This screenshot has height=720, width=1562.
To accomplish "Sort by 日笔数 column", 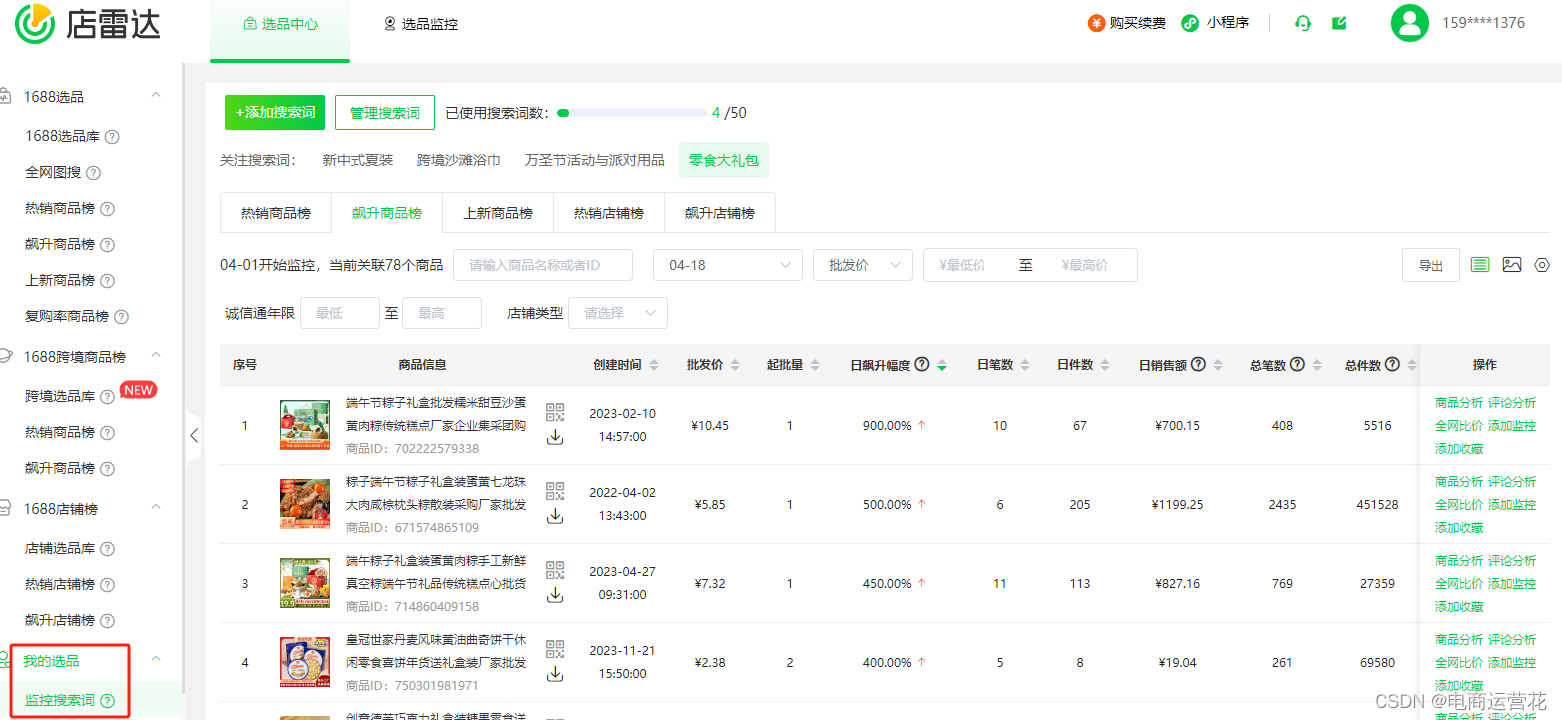I will click(1025, 365).
